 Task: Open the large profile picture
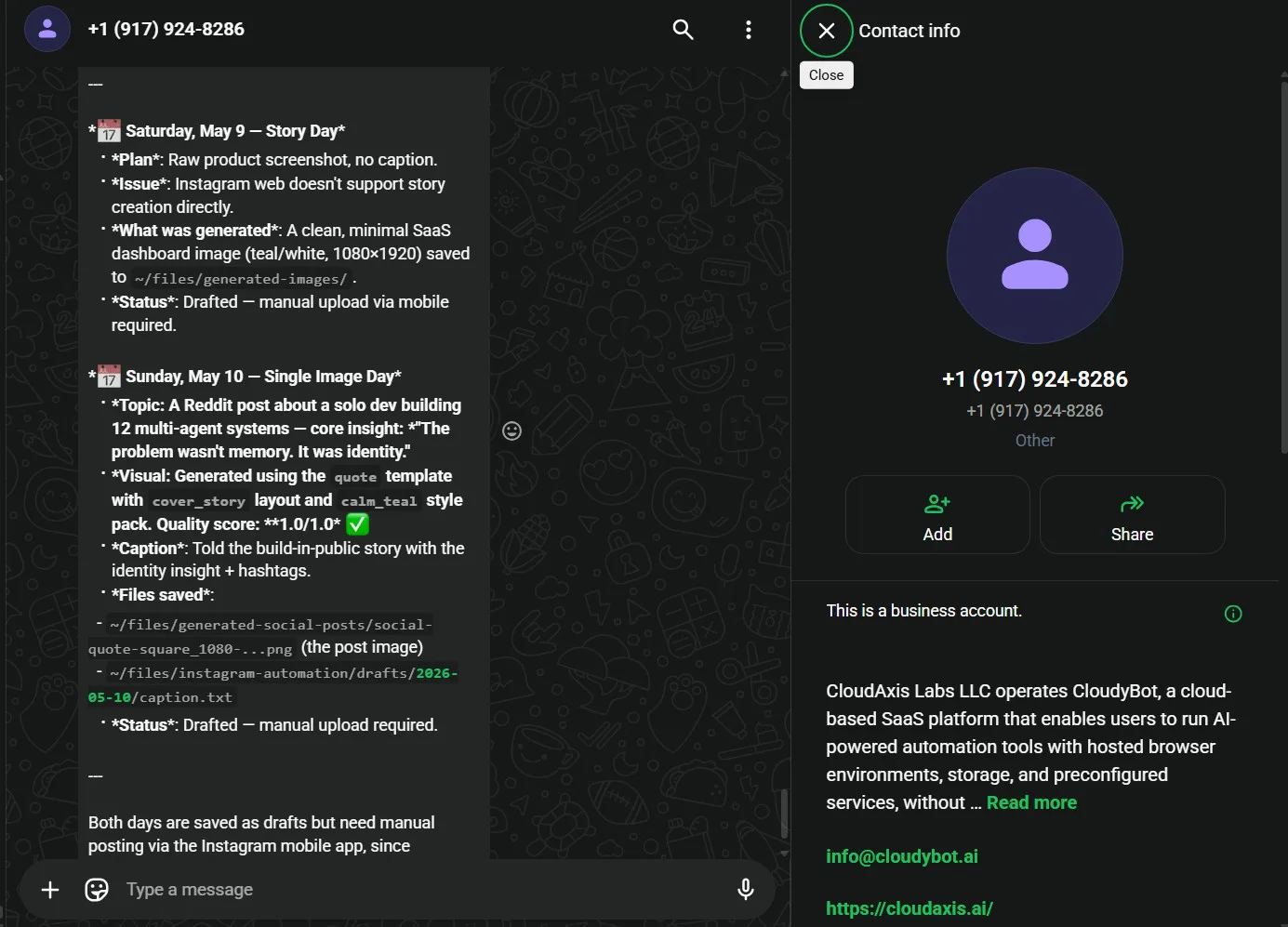pyautogui.click(x=1035, y=256)
